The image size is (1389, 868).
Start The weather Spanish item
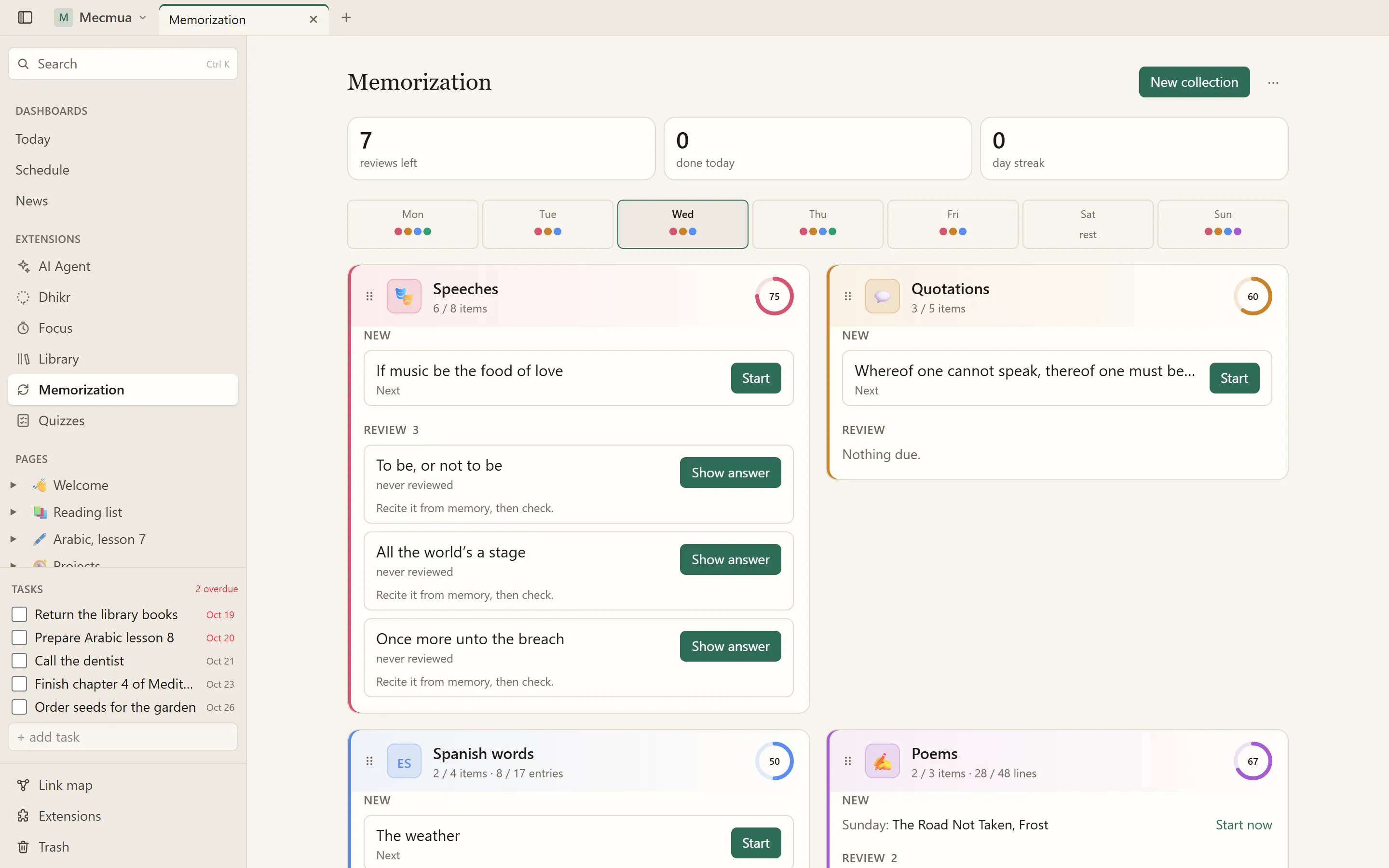pyautogui.click(x=755, y=843)
